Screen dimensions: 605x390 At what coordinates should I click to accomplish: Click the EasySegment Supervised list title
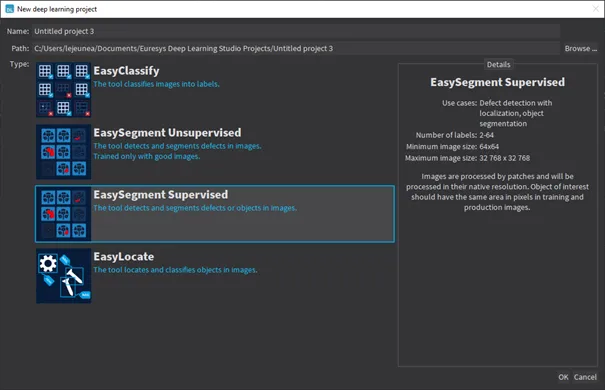tap(161, 195)
